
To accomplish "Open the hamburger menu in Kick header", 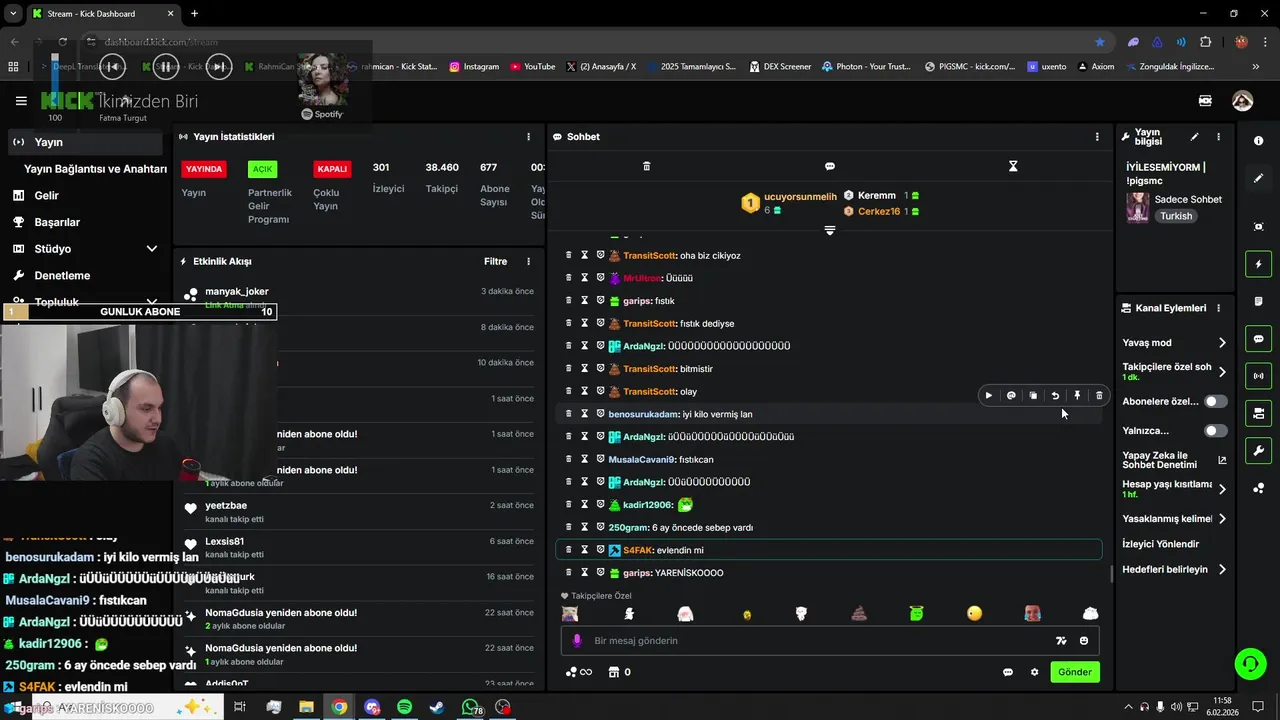I will pos(21,101).
